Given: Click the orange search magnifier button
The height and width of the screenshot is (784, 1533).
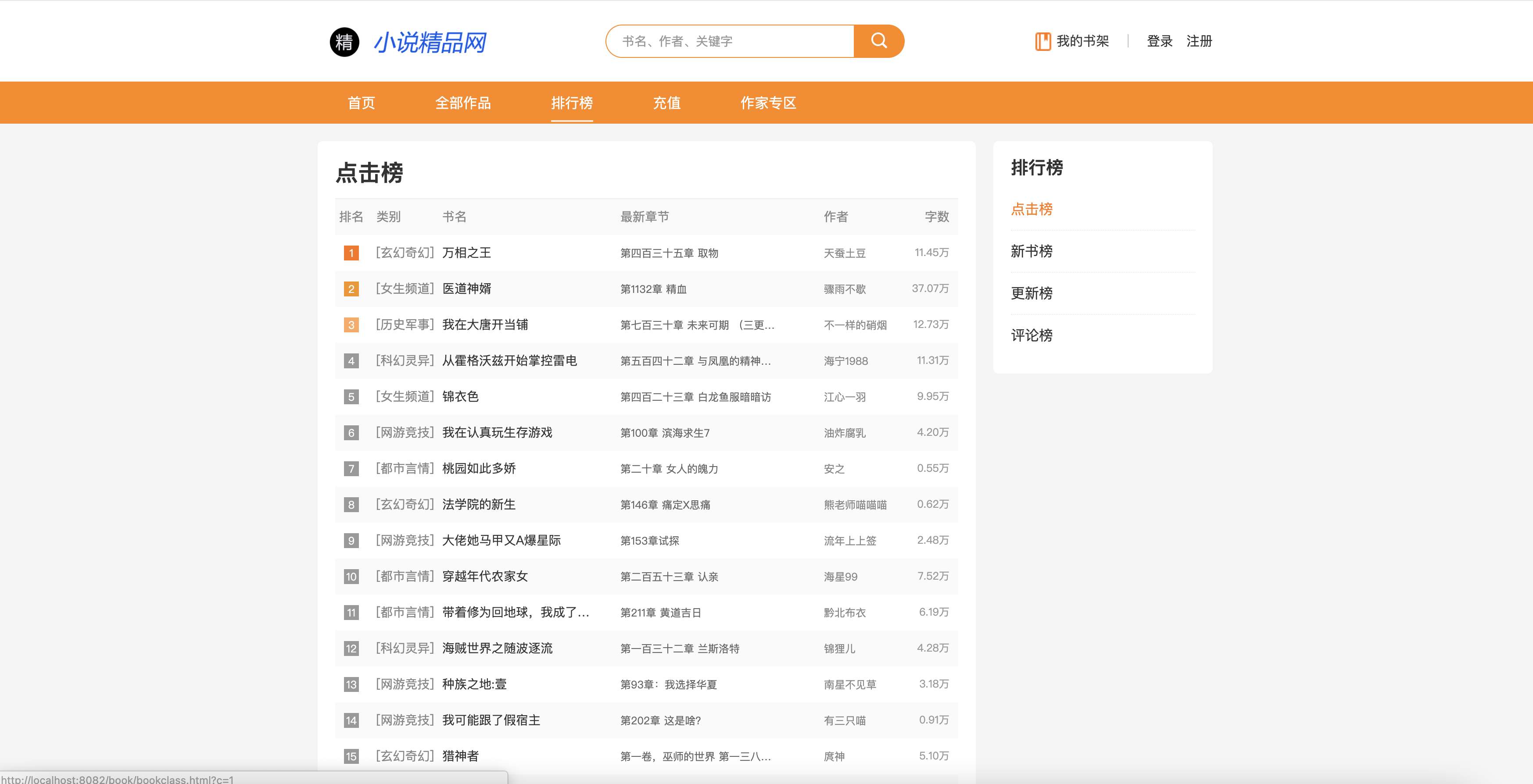Looking at the screenshot, I should (878, 41).
